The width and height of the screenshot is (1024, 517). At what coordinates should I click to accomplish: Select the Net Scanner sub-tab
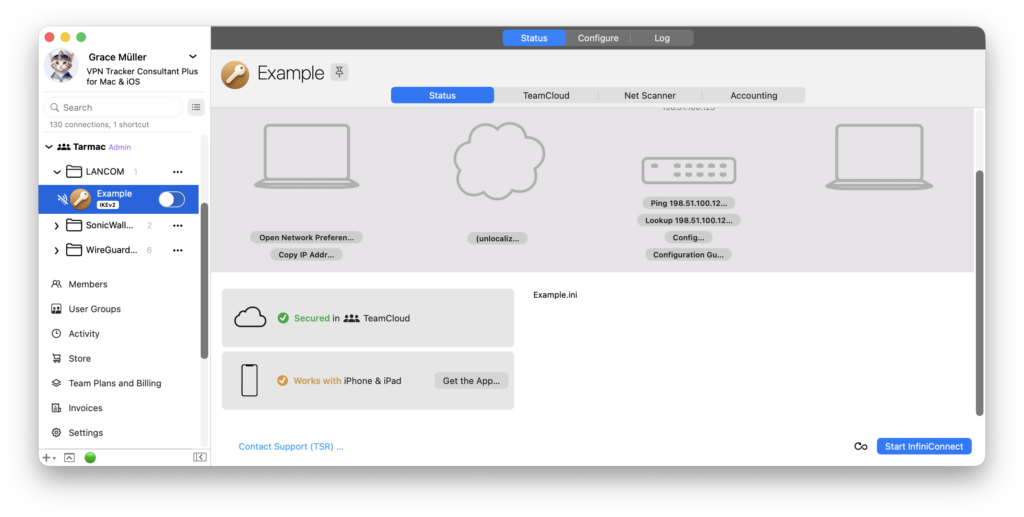click(x=650, y=95)
